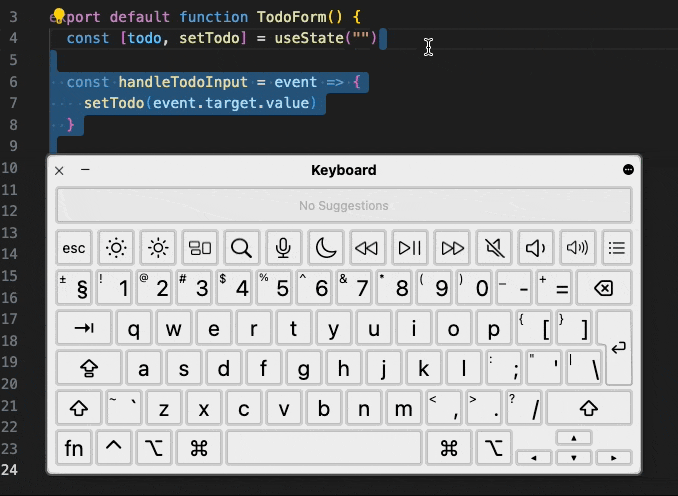Mute sound with the speaker-slash key
678x496 pixels.
click(494, 247)
